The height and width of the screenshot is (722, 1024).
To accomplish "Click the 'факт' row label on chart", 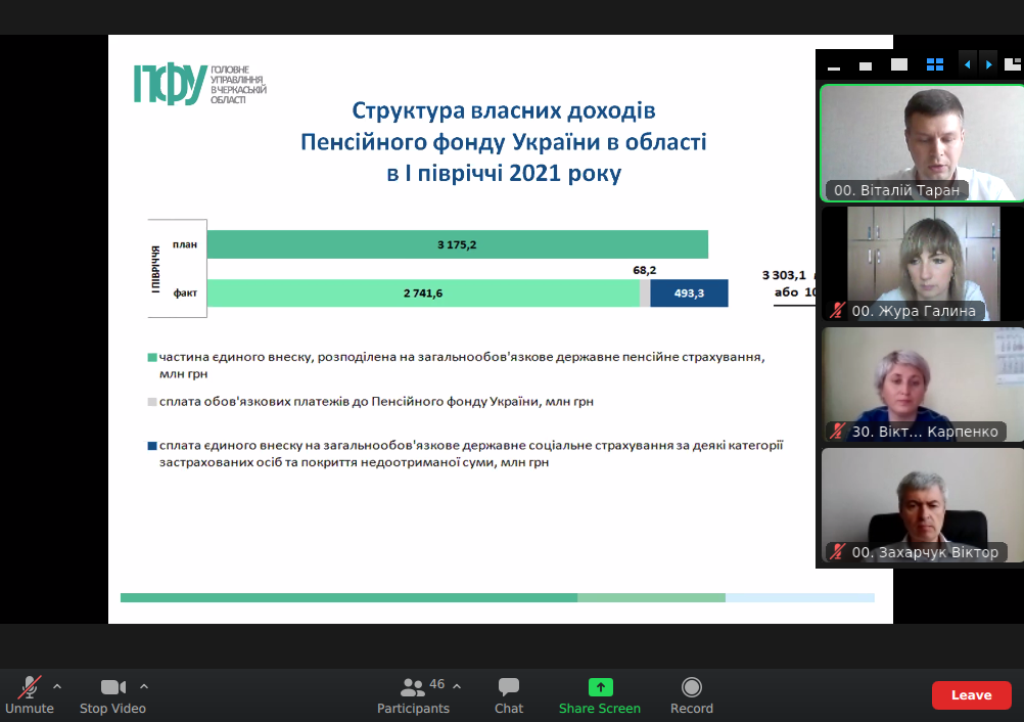I will click(x=185, y=292).
